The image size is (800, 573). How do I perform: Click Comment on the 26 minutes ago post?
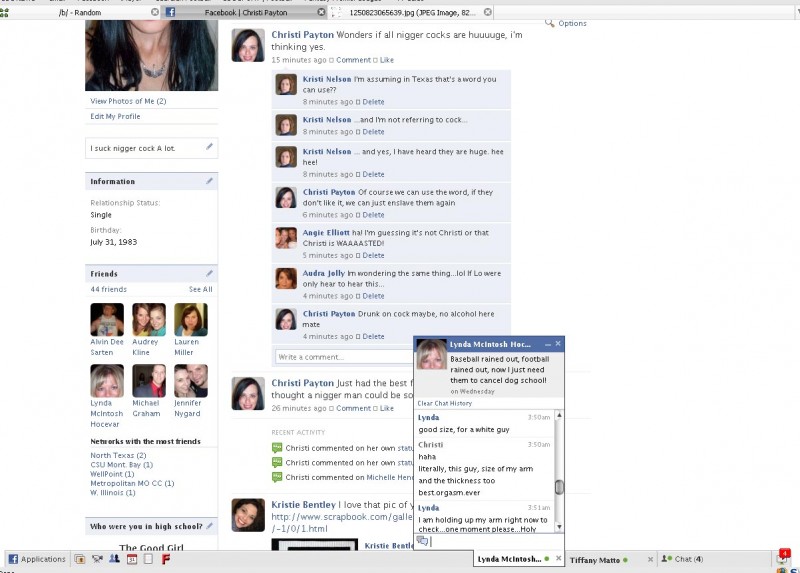click(353, 408)
